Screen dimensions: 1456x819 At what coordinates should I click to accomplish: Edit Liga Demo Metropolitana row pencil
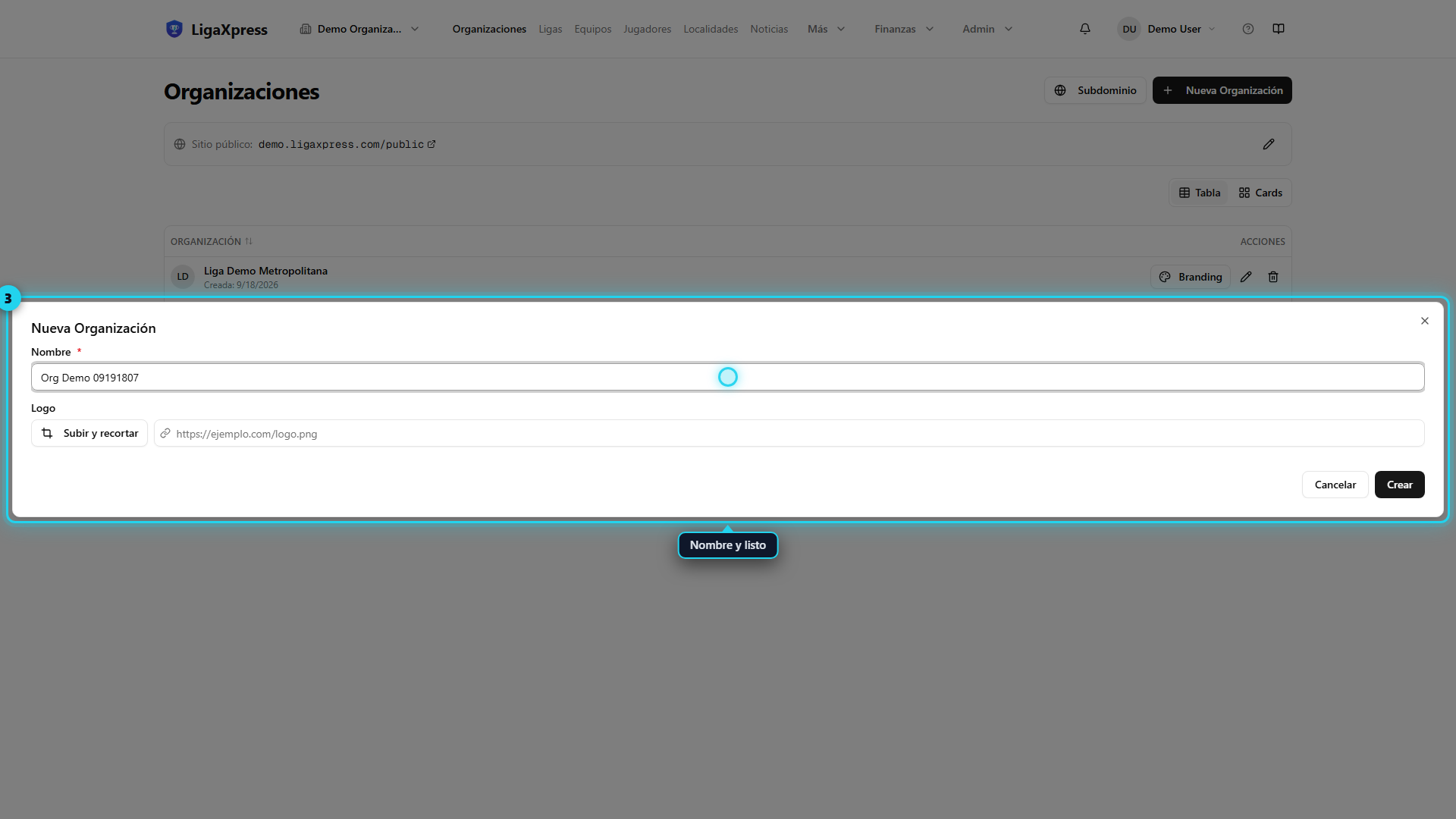tap(1246, 277)
